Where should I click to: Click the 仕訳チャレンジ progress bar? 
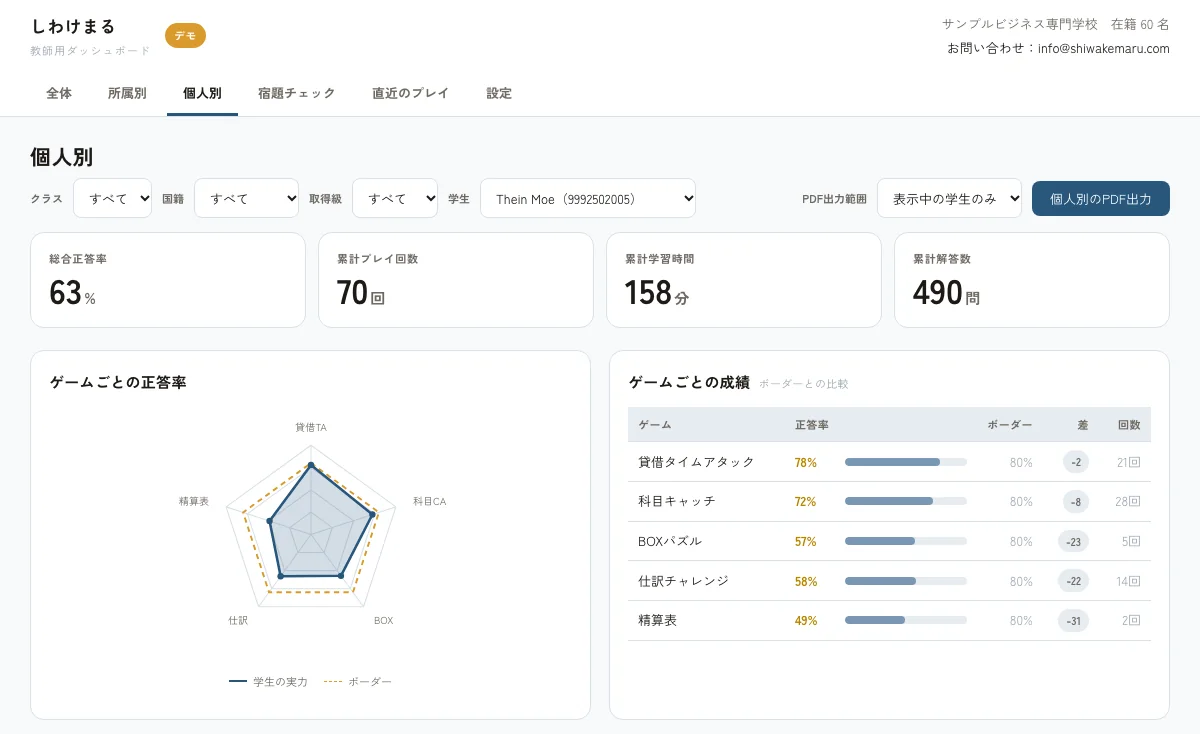[906, 581]
